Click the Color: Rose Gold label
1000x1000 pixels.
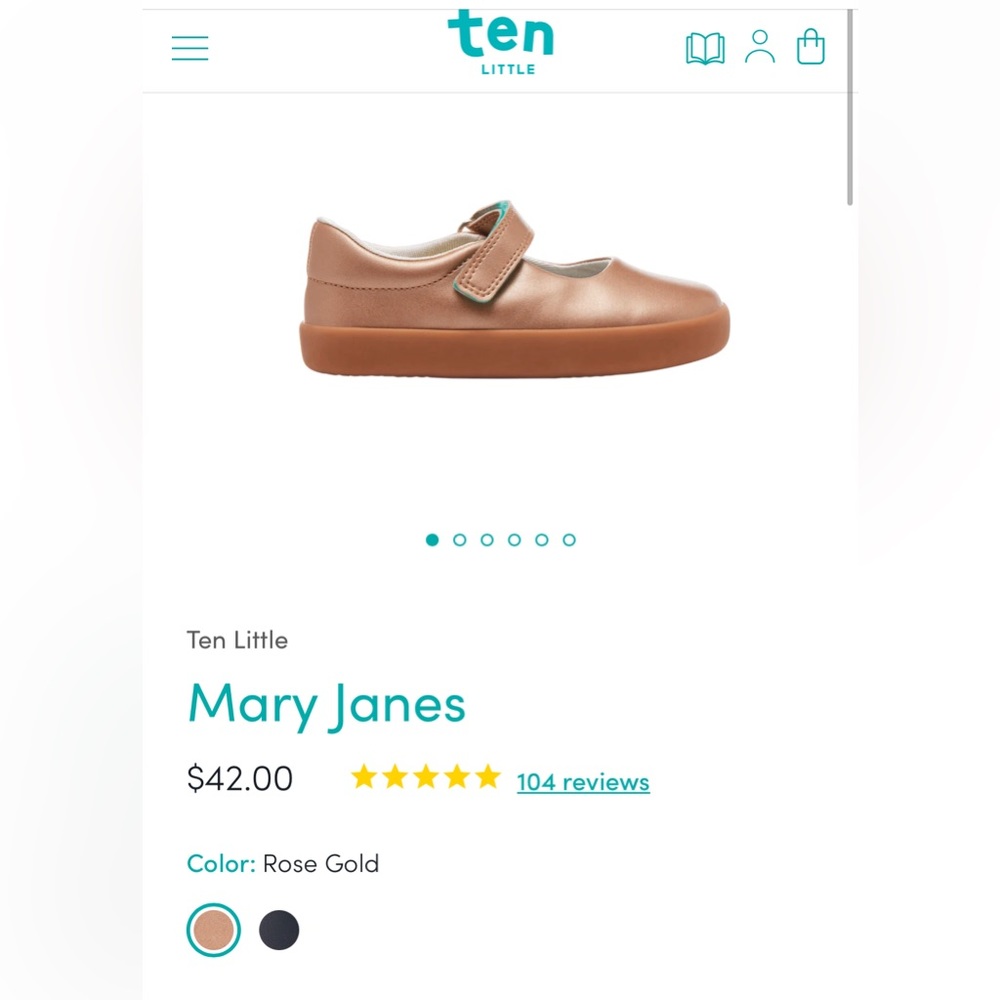pyautogui.click(x=283, y=863)
